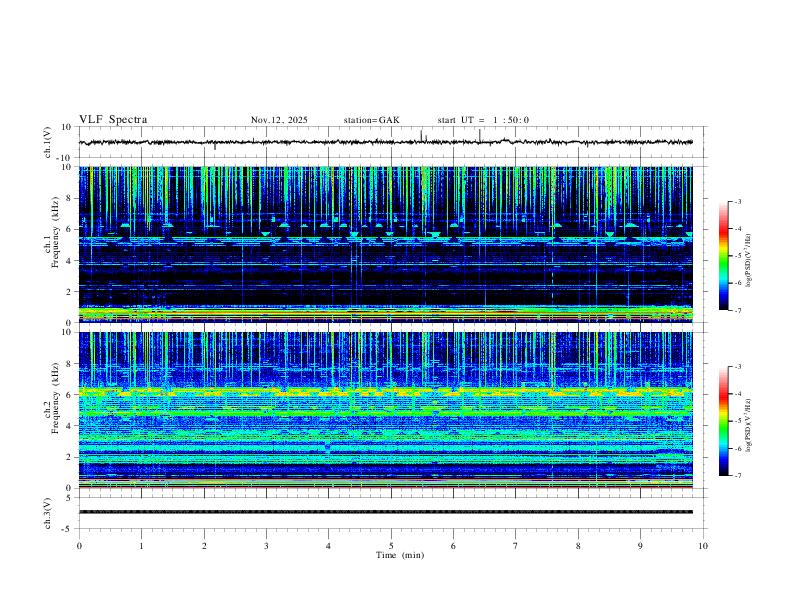Click the ch.1 waveform trace panel
The image size is (792, 612).
tap(392, 142)
